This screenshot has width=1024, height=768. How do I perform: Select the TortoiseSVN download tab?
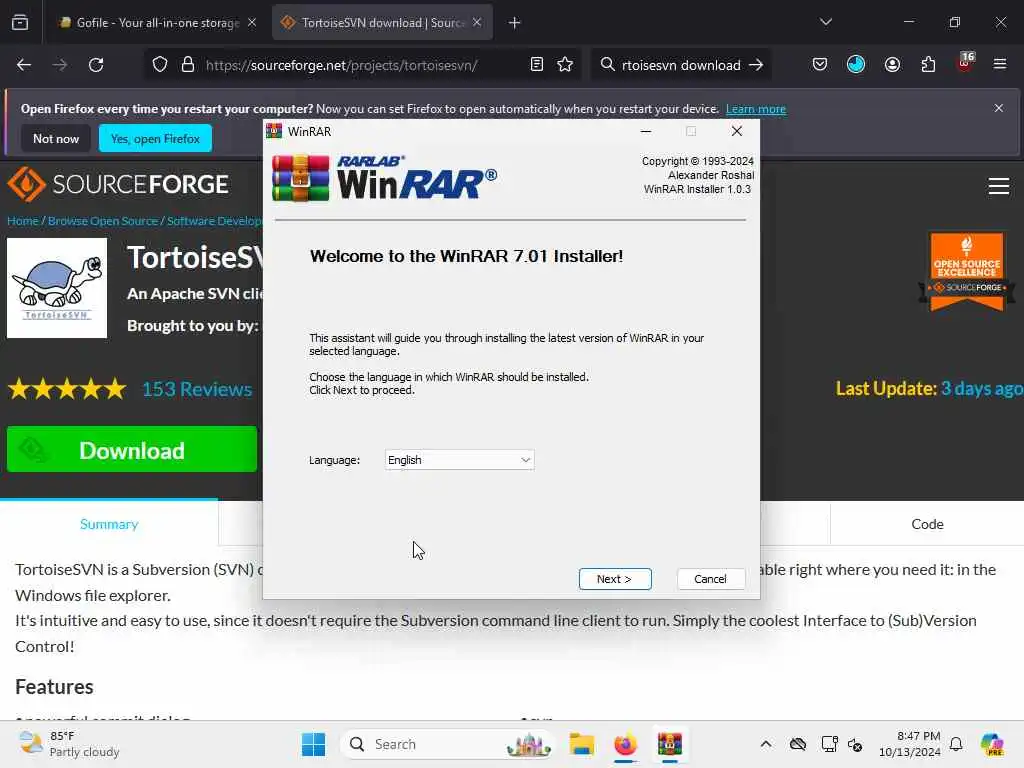tap(383, 23)
